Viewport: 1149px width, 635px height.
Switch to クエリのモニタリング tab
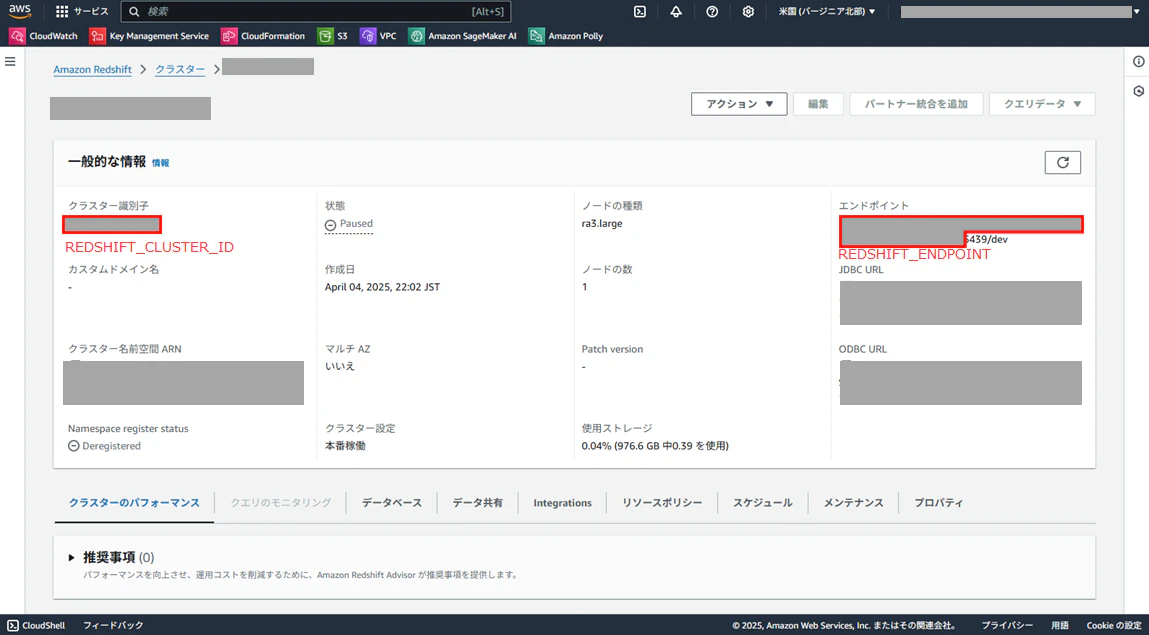point(281,503)
